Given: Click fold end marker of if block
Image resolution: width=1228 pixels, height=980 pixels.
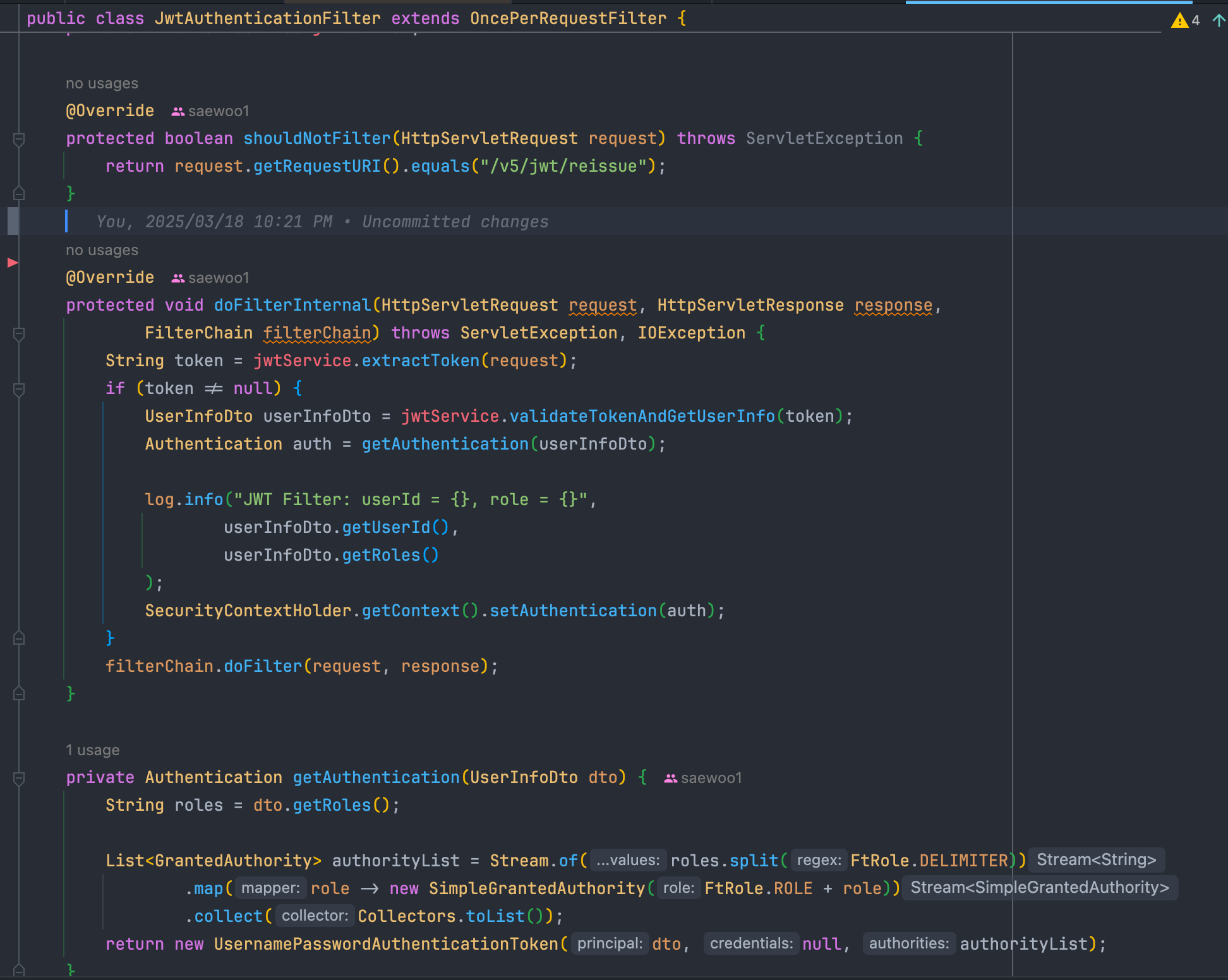Looking at the screenshot, I should point(19,638).
